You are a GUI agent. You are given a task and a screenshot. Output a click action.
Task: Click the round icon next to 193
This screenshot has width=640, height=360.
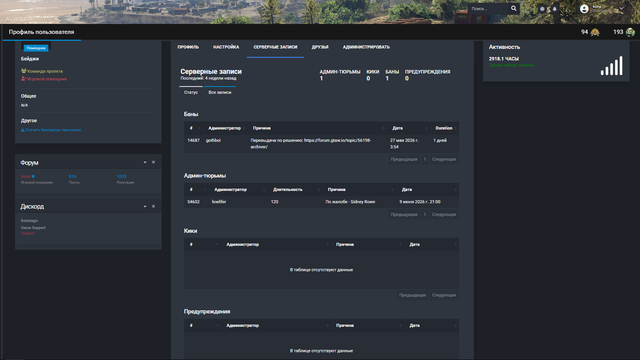(x=630, y=32)
